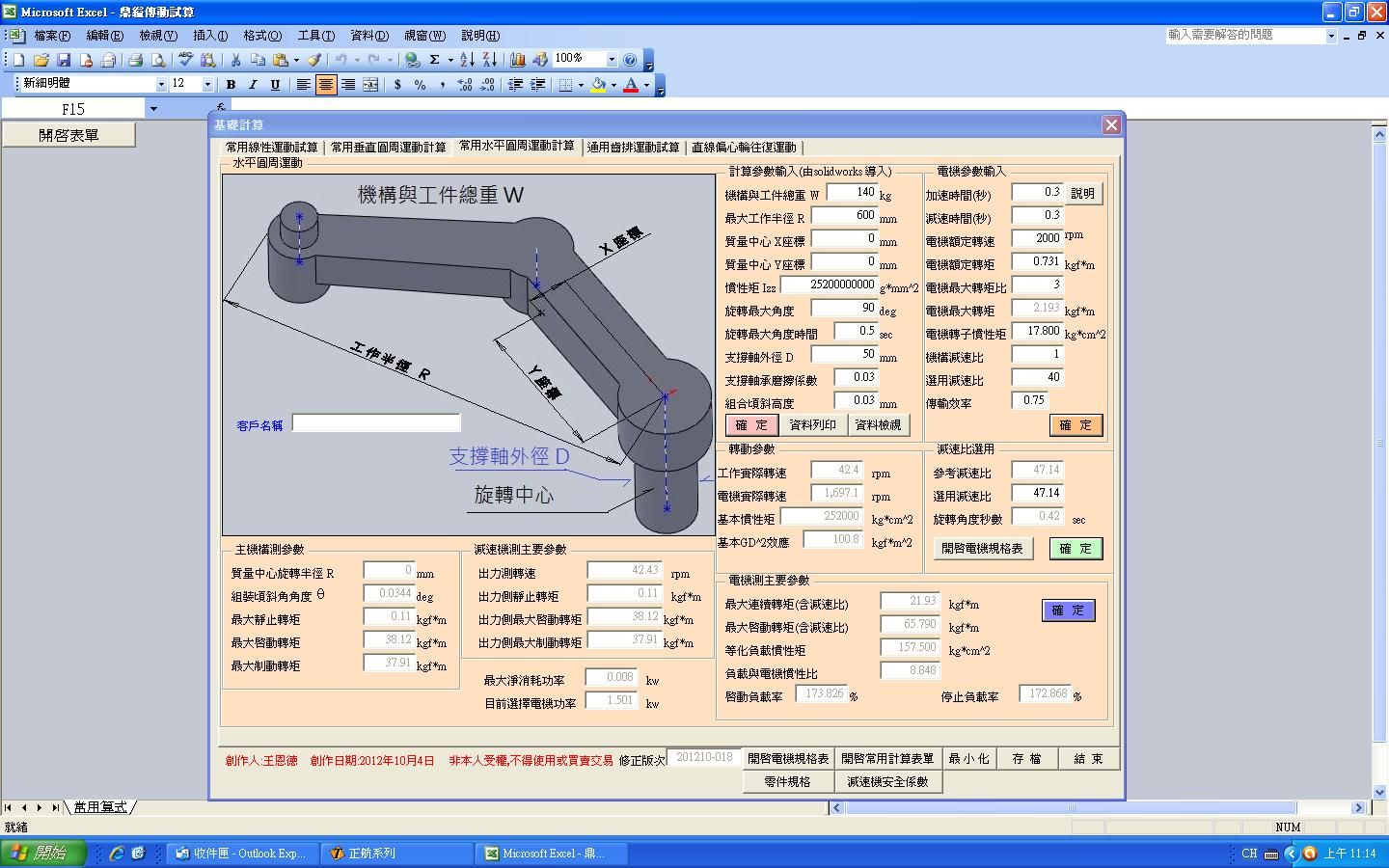Screen dimensions: 1389x868
Task: Click the Increase Decimal icon
Action: click(465, 85)
